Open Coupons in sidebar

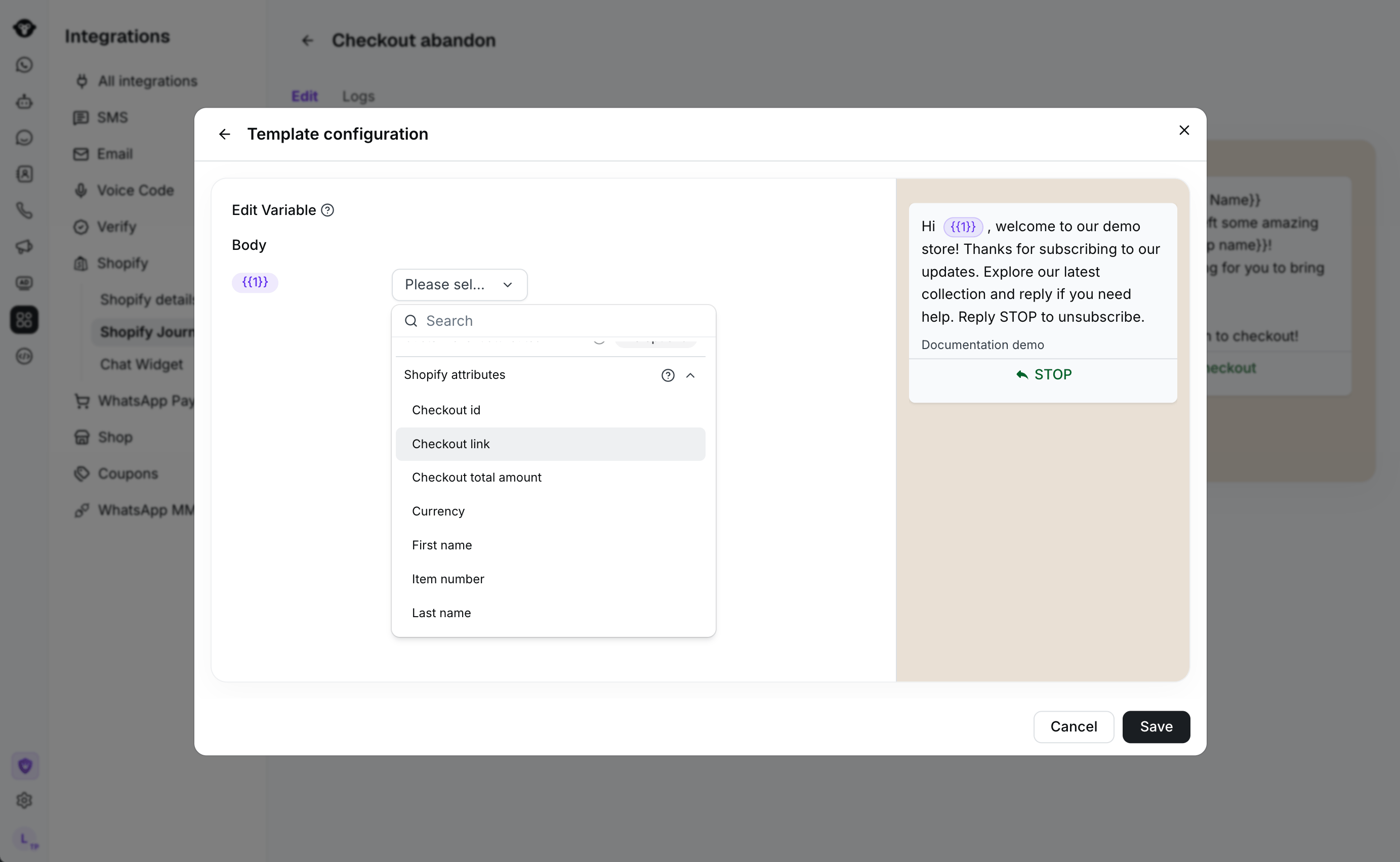[116, 474]
